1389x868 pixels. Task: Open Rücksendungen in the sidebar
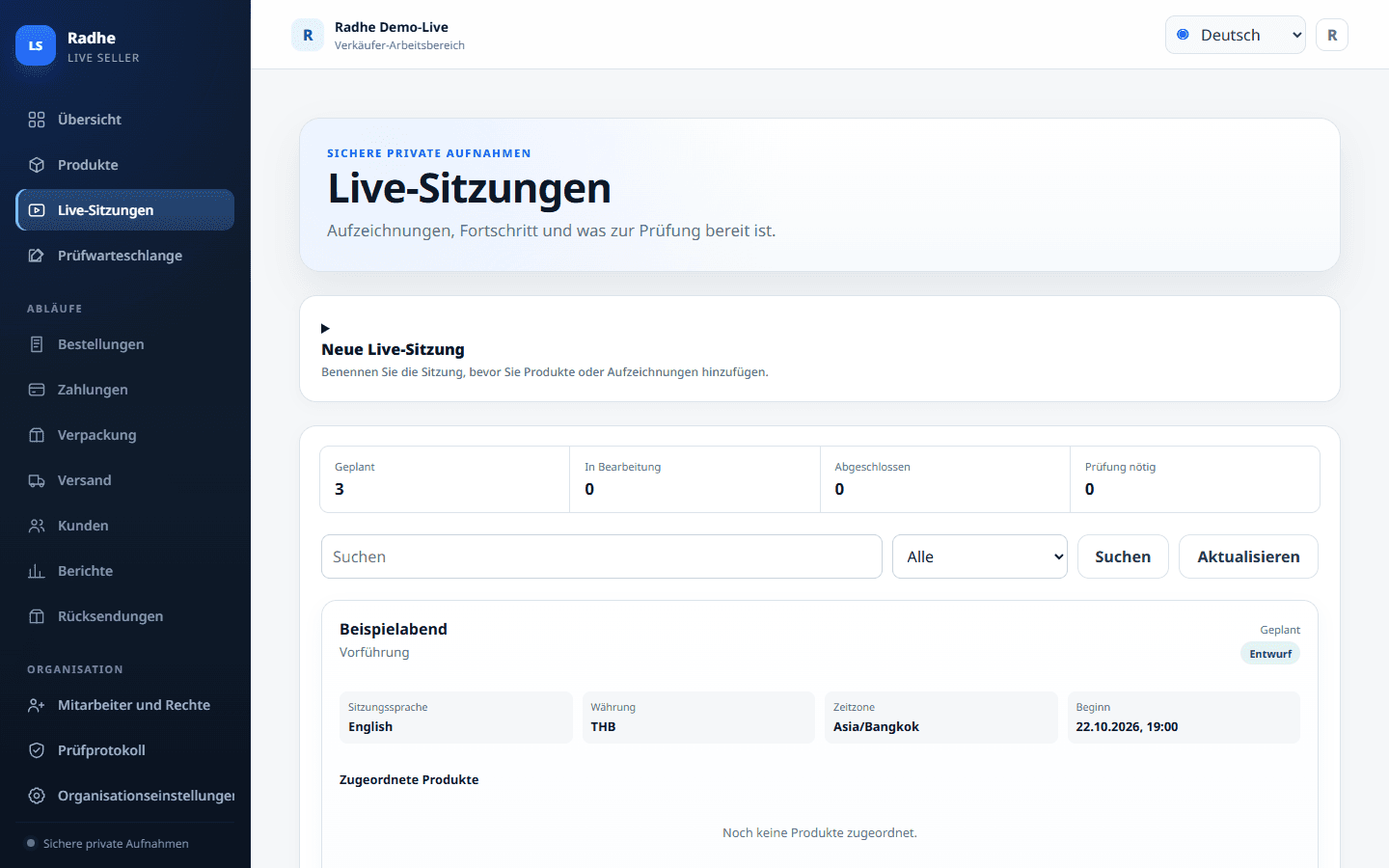[124, 616]
